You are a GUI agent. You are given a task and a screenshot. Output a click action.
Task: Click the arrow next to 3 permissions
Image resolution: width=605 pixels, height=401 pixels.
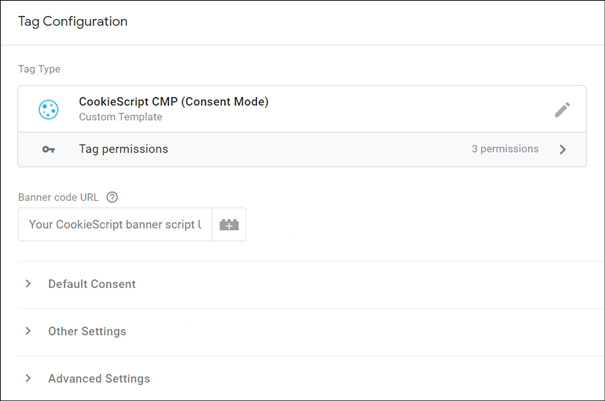(562, 149)
